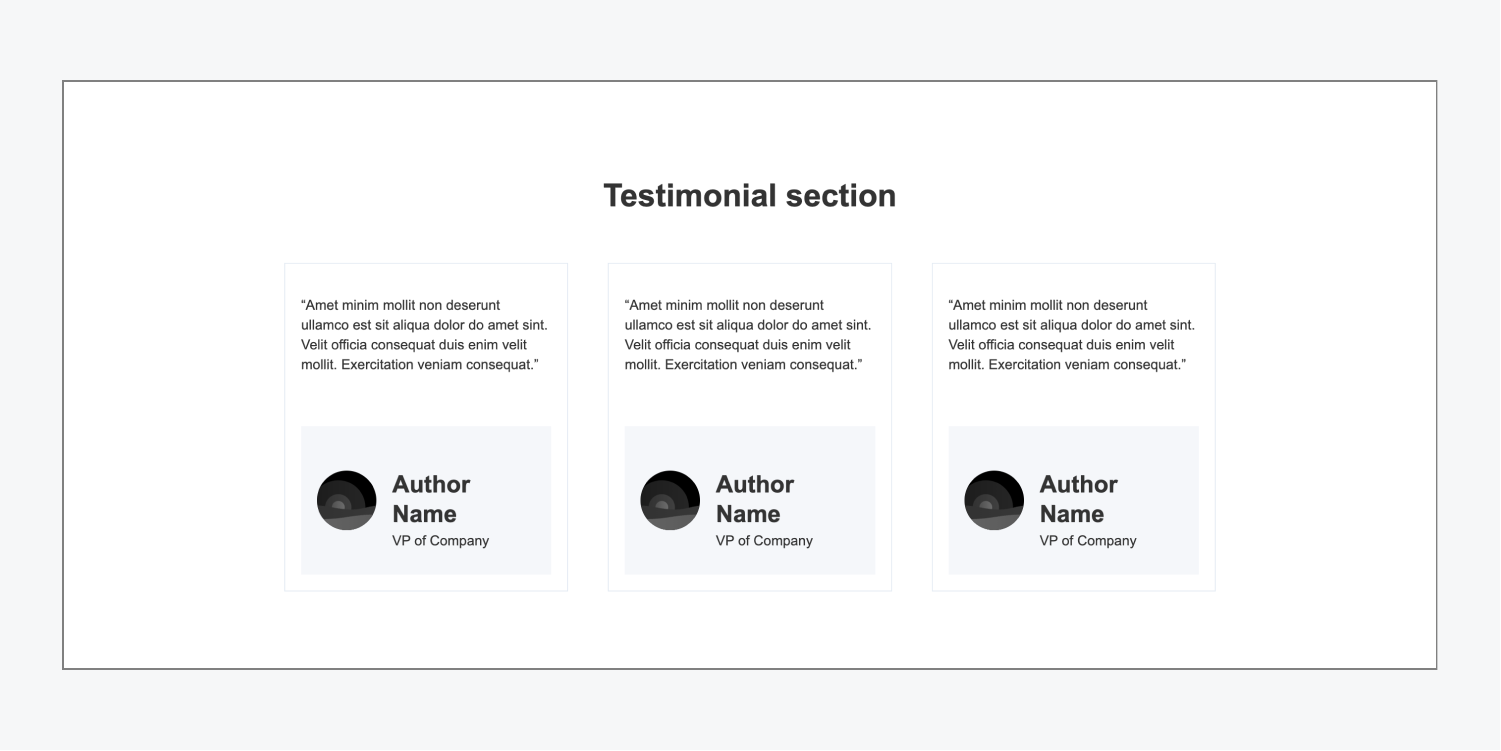
Task: Click the author avatar in the last testimonial card
Action: pos(994,500)
